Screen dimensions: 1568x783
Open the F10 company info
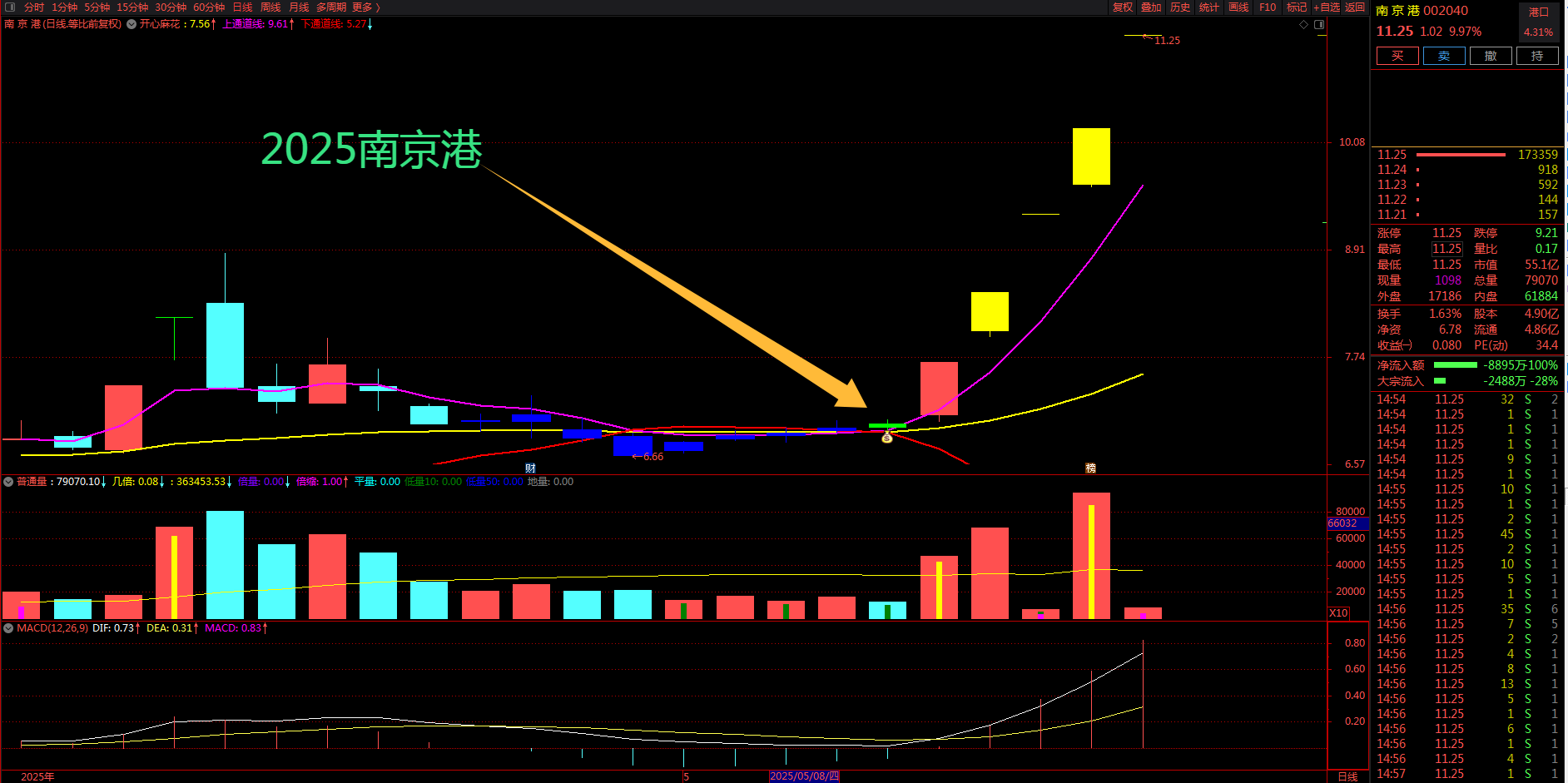coord(1268,7)
